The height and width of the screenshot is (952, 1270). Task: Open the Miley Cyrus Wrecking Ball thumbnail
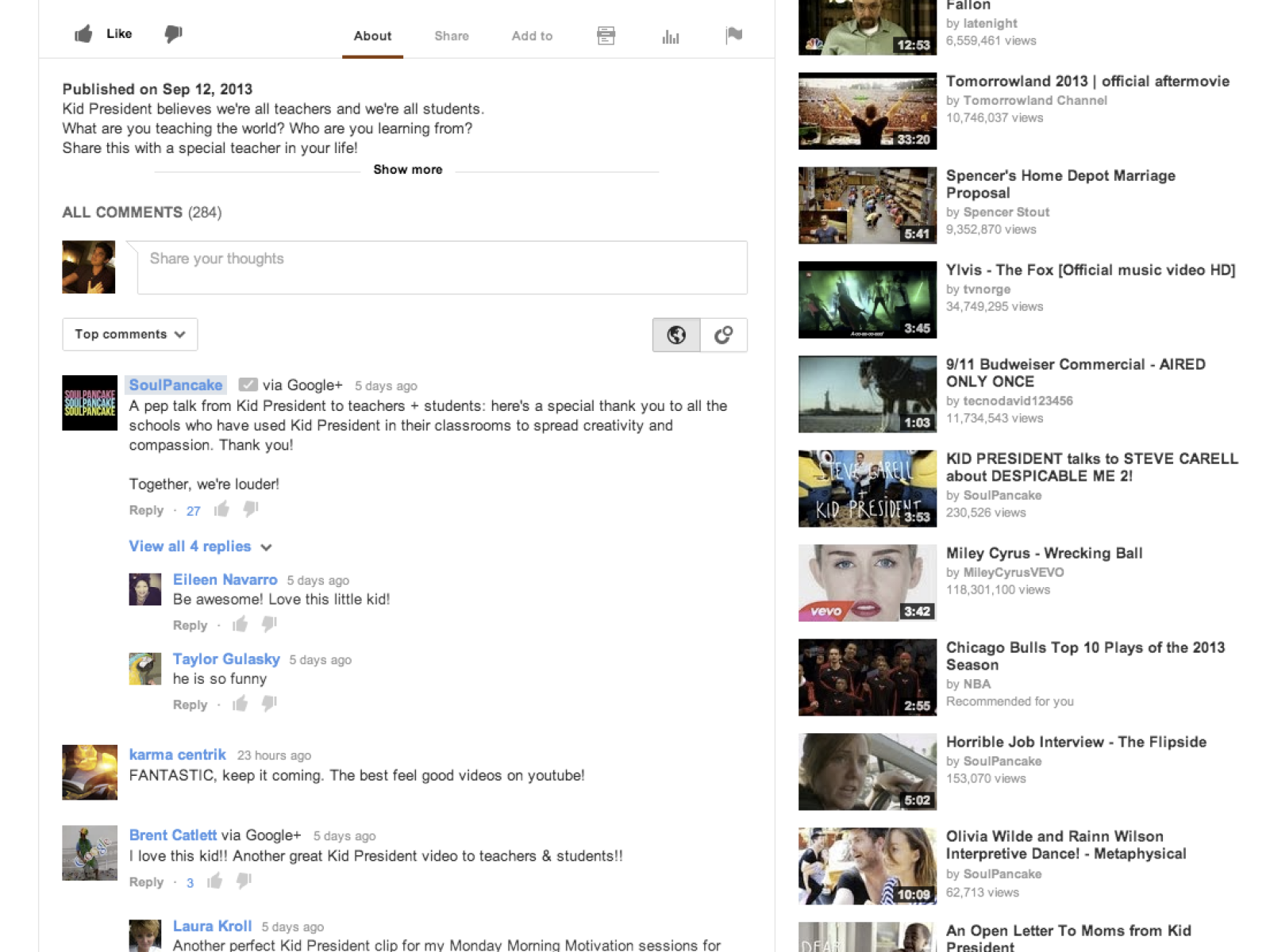point(868,583)
